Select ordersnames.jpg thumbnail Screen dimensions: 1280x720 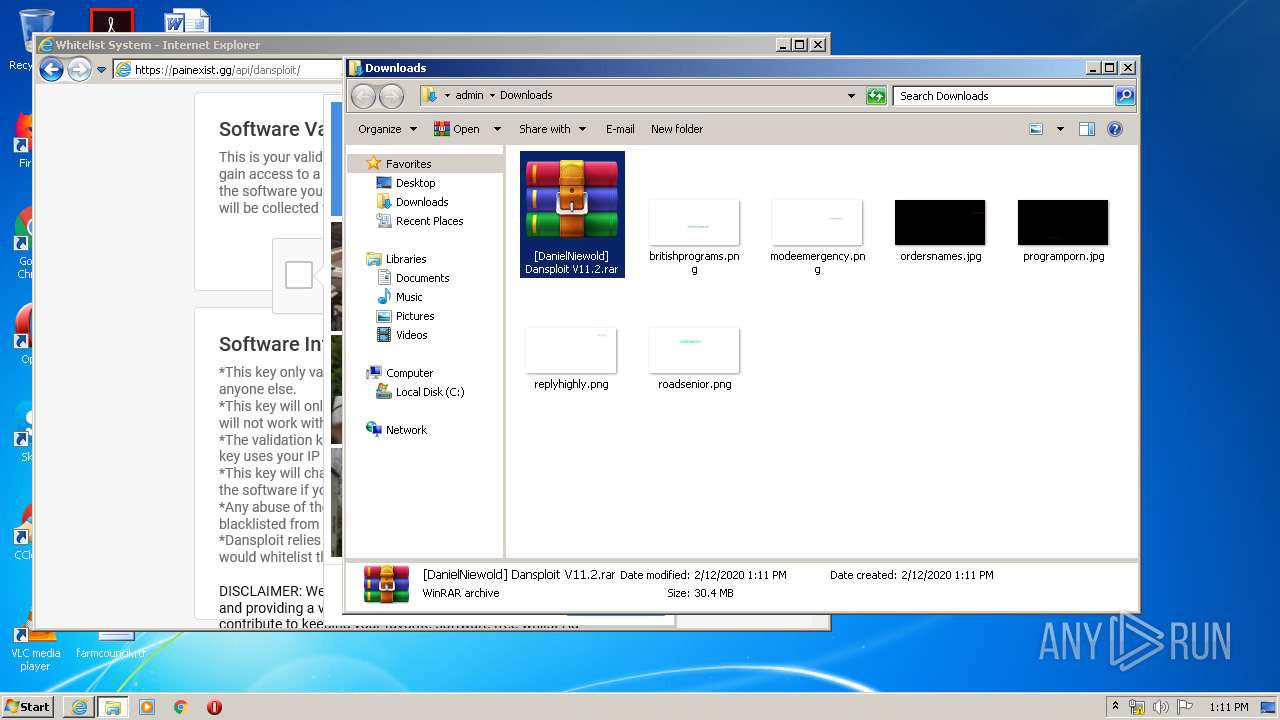(940, 231)
